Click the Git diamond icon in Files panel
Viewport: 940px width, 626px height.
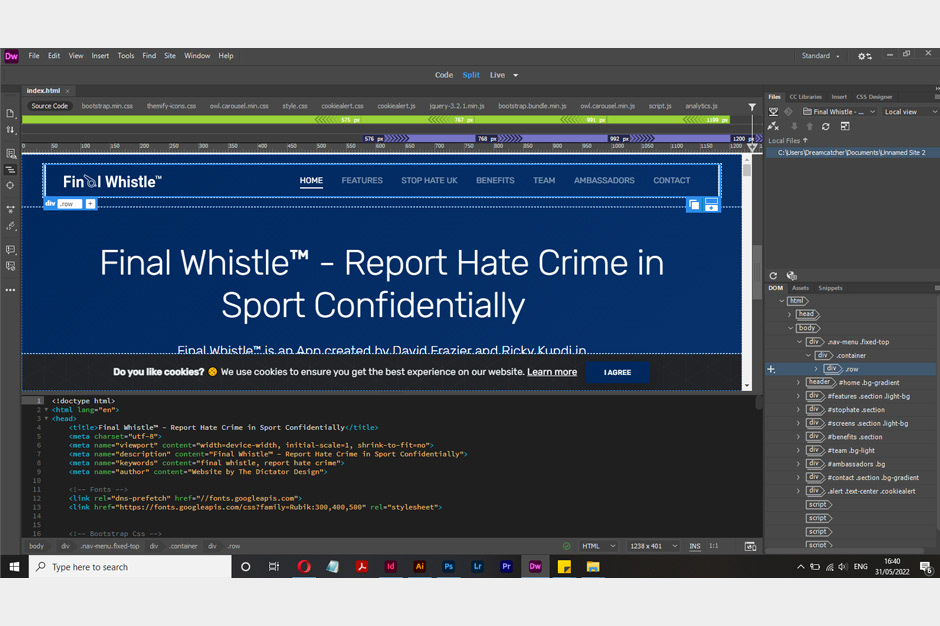[788, 112]
